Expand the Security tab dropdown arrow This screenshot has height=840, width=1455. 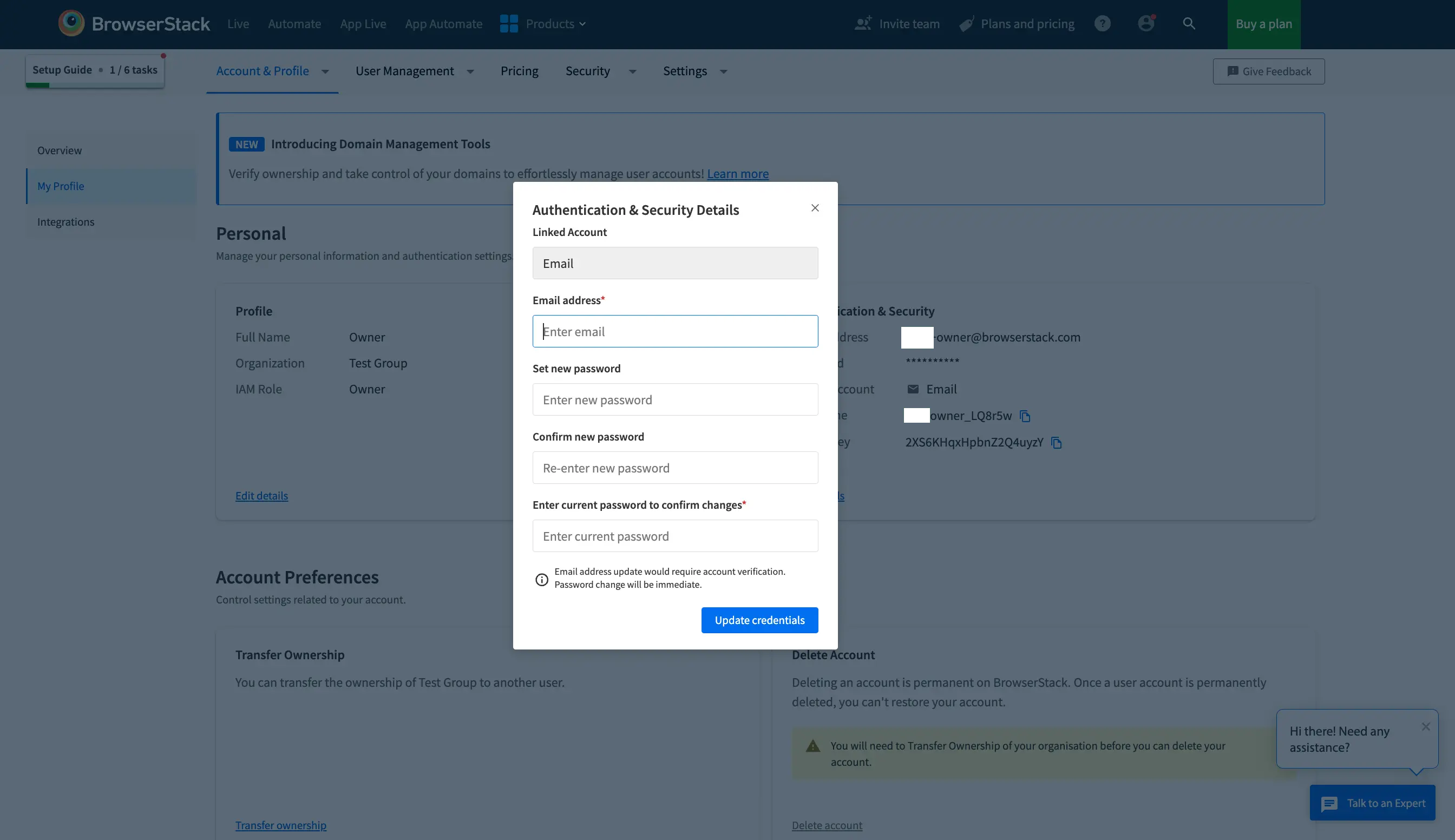632,71
